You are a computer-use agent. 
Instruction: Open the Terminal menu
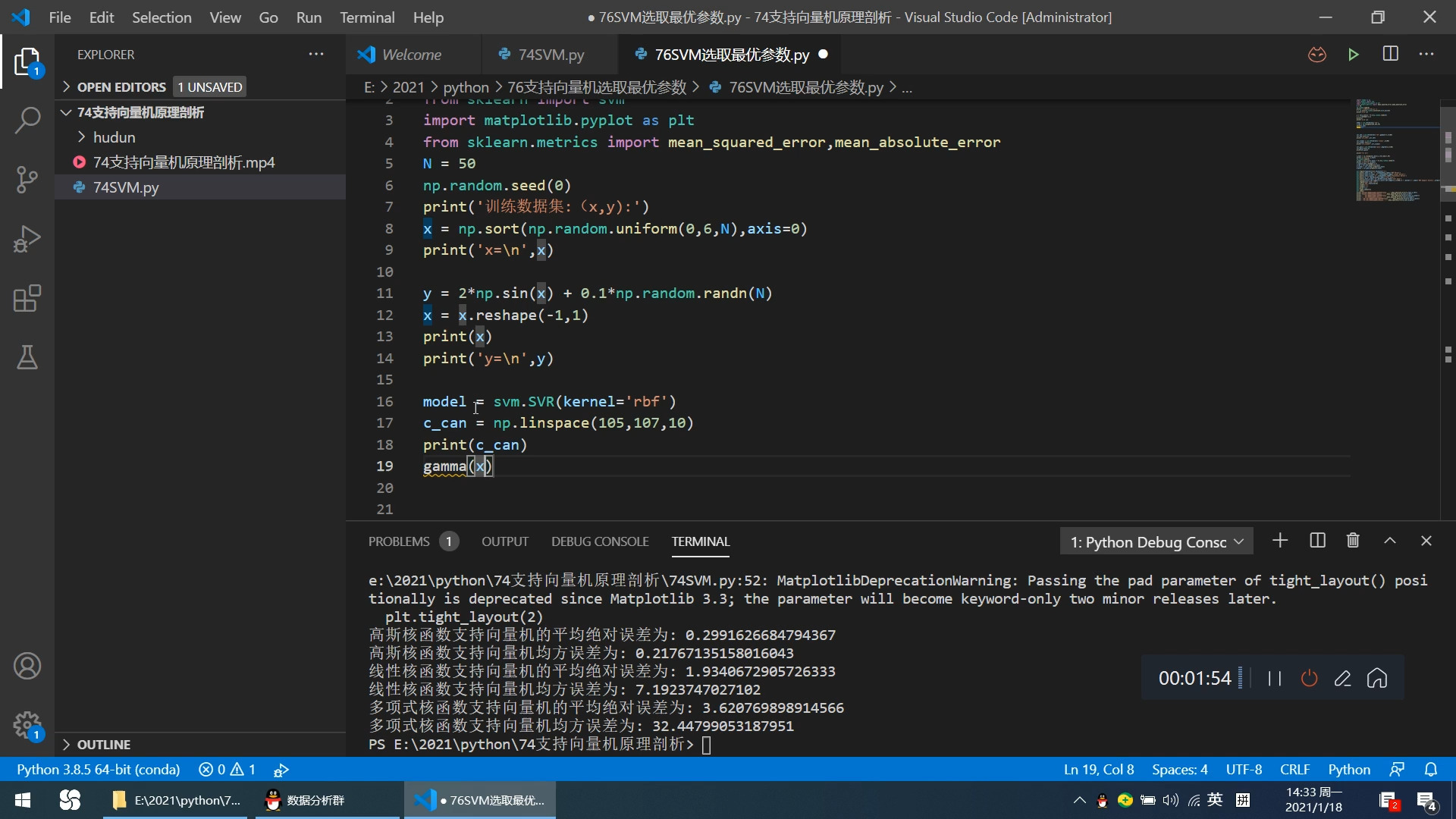coord(366,17)
